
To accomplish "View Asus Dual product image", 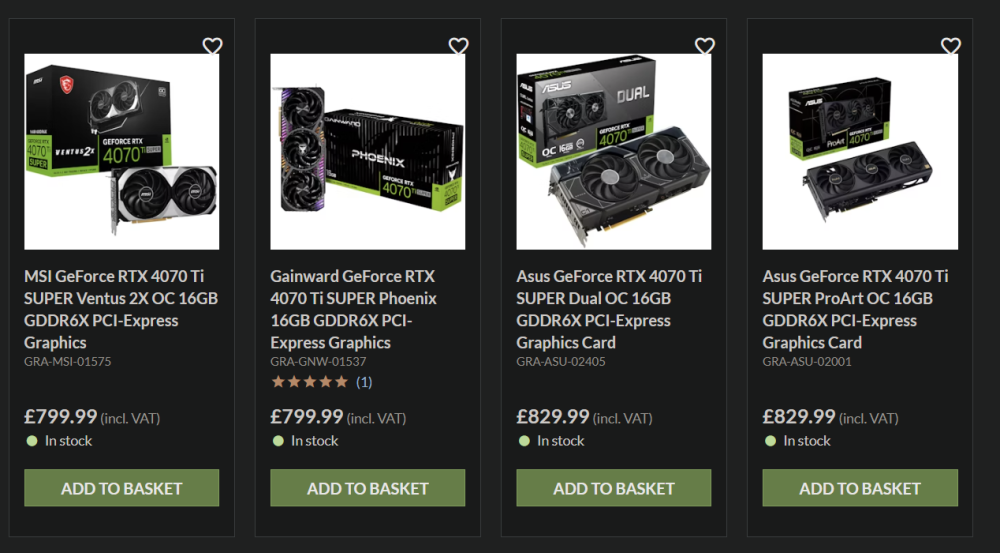I will coord(614,152).
